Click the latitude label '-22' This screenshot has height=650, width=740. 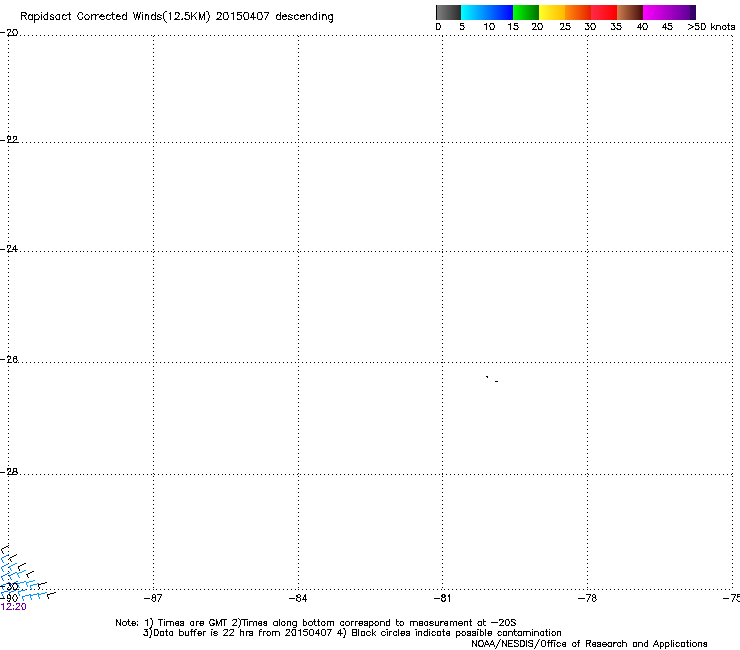coord(9,139)
